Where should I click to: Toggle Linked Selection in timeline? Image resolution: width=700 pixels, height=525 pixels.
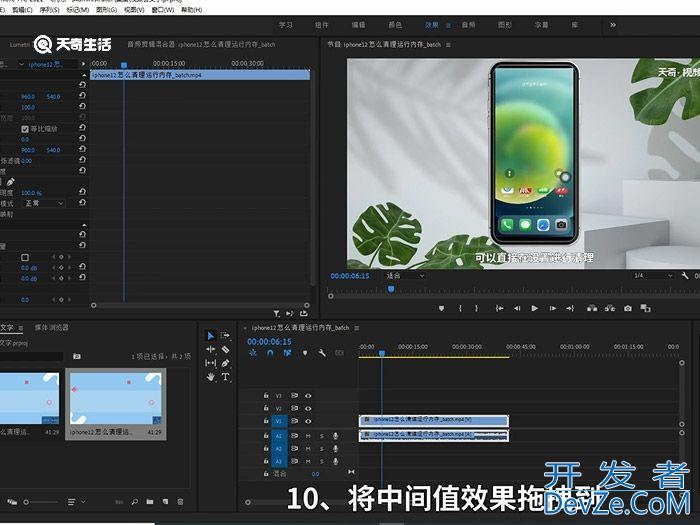click(287, 353)
